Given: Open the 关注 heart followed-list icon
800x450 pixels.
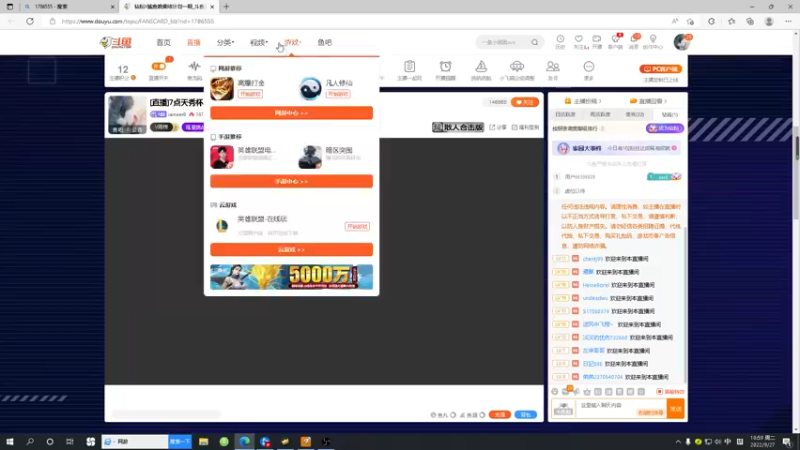Looking at the screenshot, I should point(579,41).
